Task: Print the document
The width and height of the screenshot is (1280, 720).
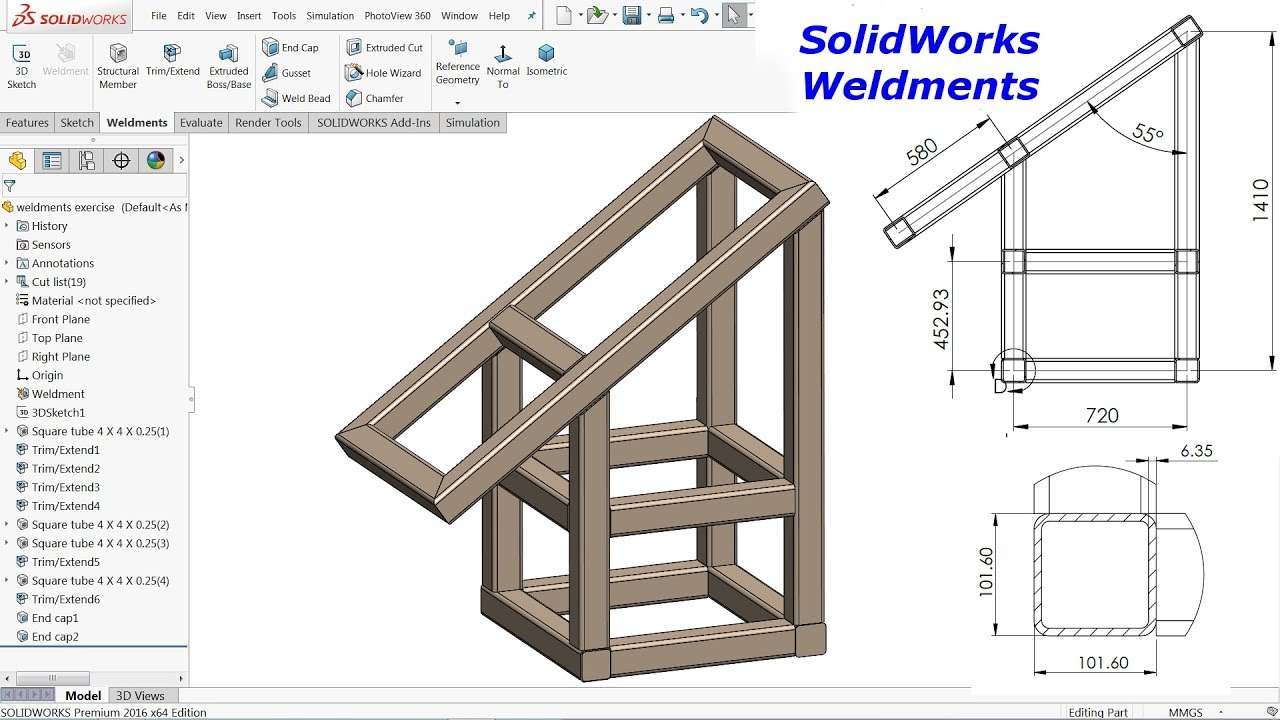Action: pyautogui.click(x=666, y=15)
